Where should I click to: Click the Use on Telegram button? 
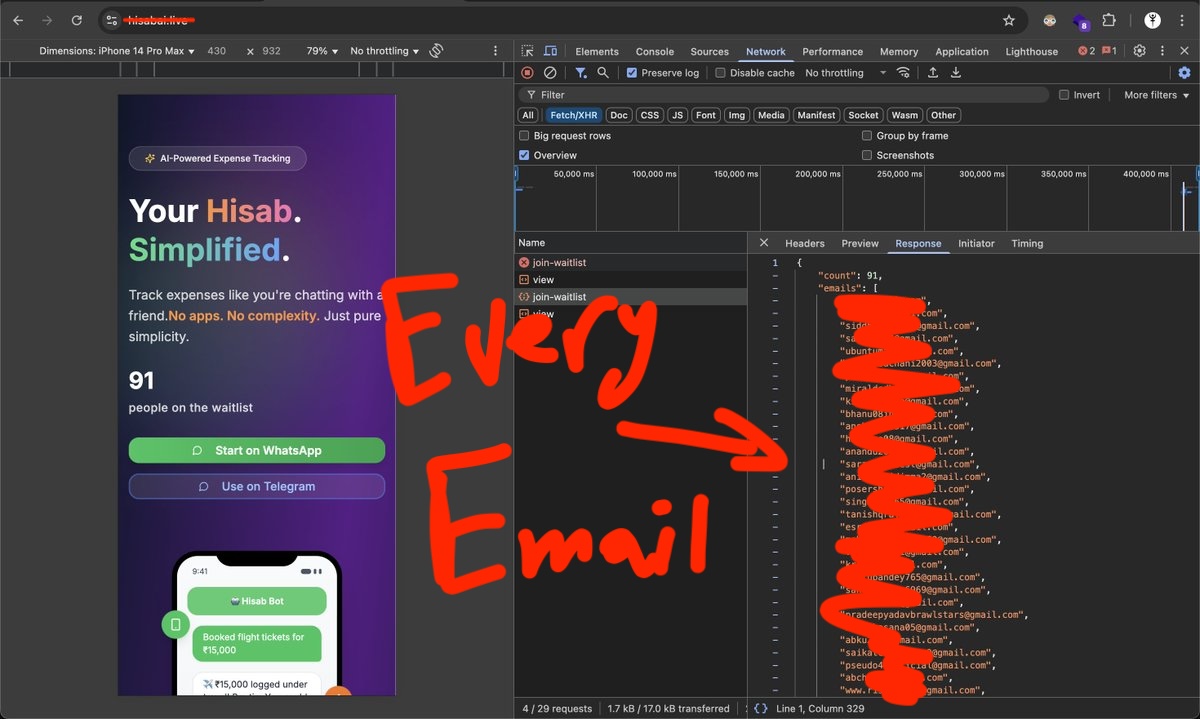tap(256, 486)
